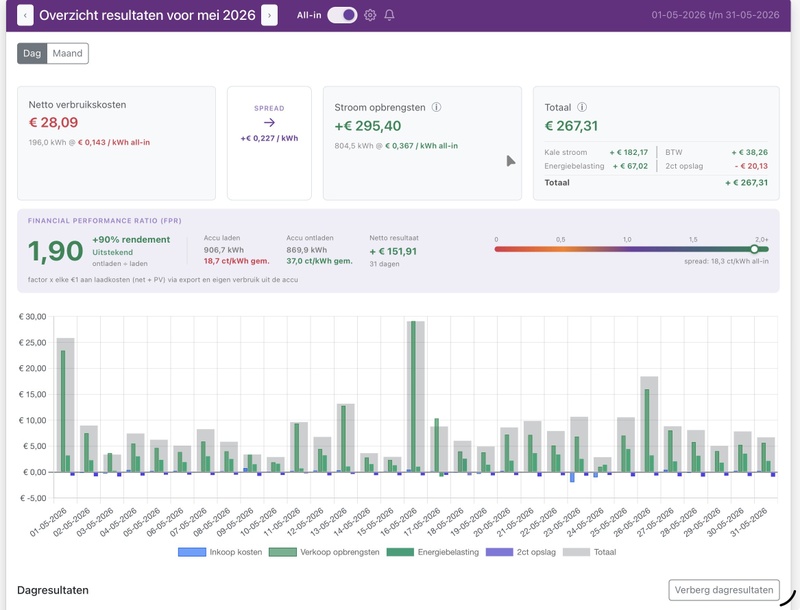This screenshot has height=610, width=800.
Task: Toggle Energiebelasting legend entry
Action: pyautogui.click(x=433, y=552)
